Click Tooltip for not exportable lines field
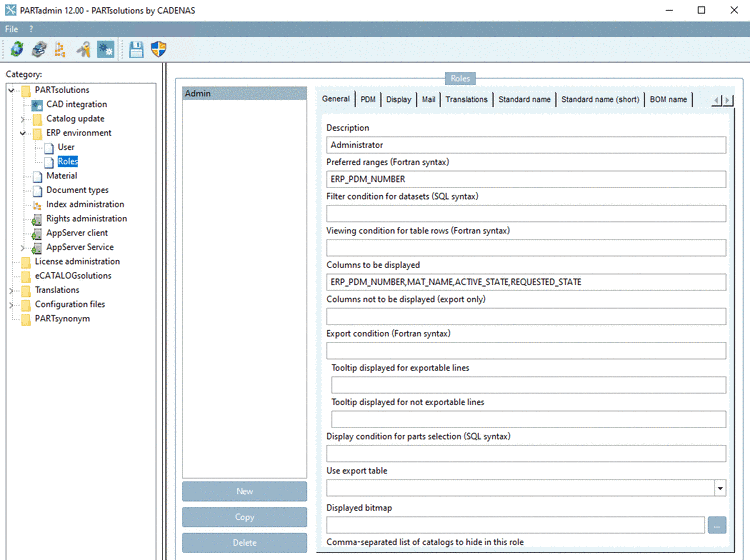 coord(529,419)
